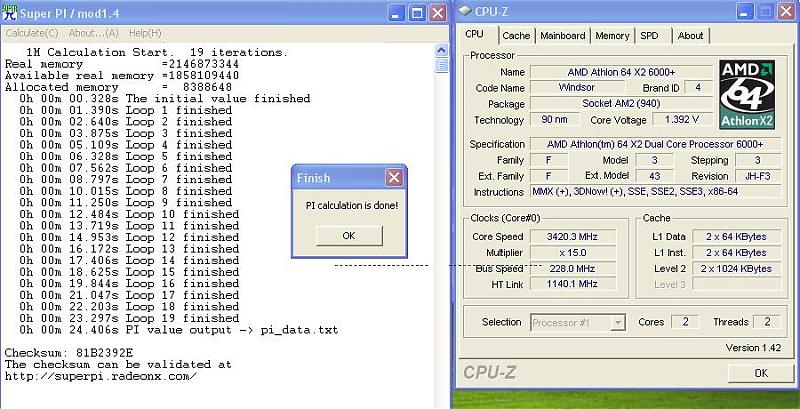Image resolution: width=800 pixels, height=409 pixels.
Task: Open the Calculate(C) menu
Action: tap(32, 33)
